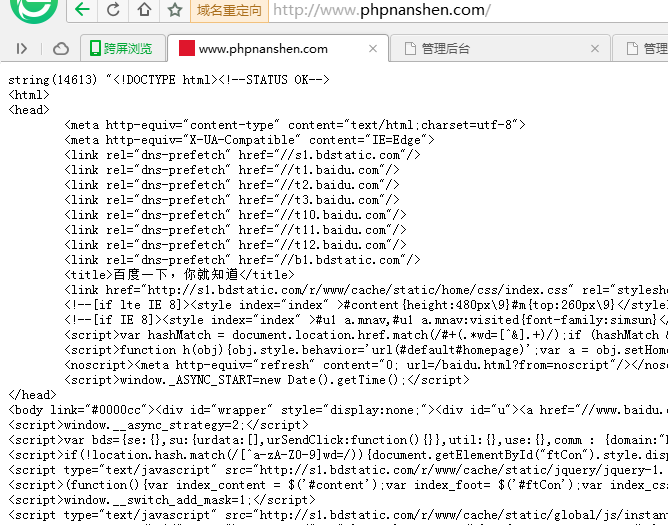Viewport: 668px width, 525px height.
Task: Click the jquery script src line
Action: (x=338, y=470)
